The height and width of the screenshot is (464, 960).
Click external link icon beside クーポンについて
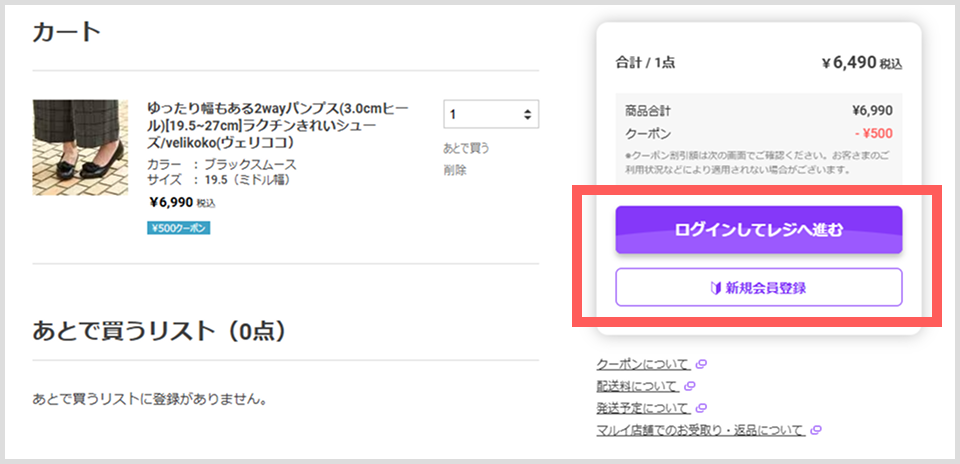[702, 364]
